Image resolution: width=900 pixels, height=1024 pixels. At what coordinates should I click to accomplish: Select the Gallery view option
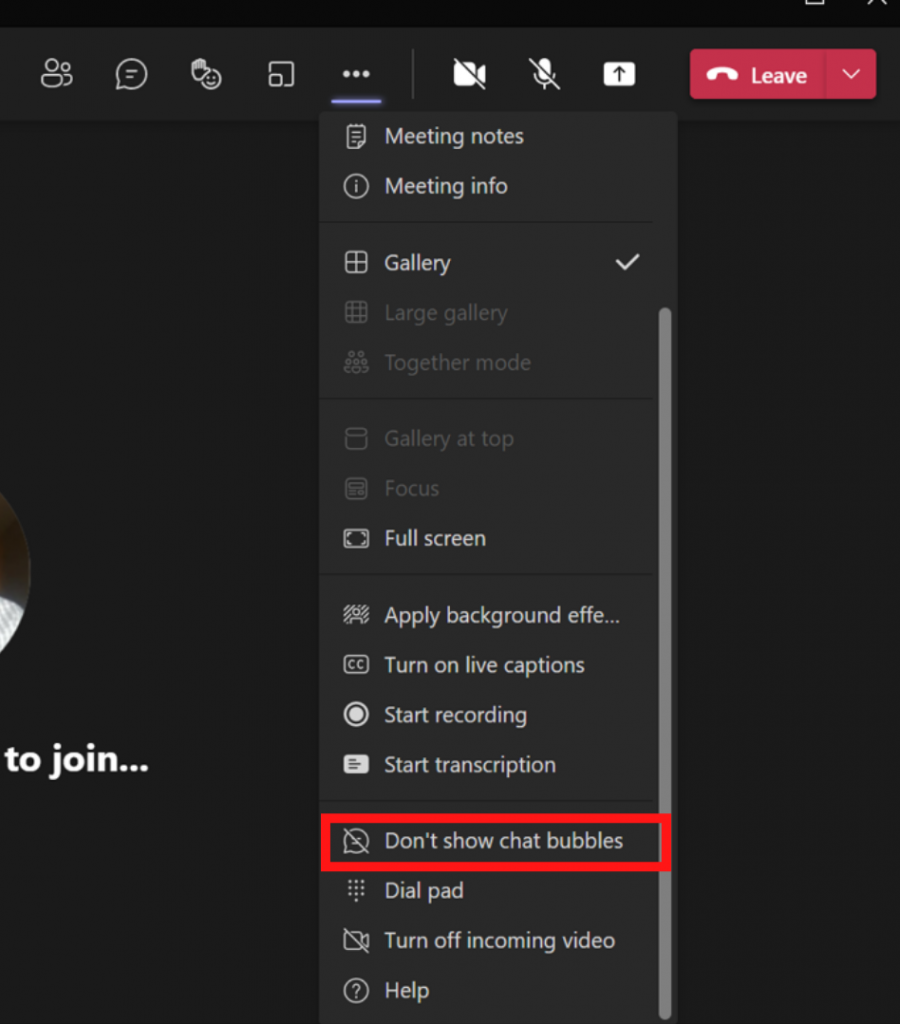(487, 263)
